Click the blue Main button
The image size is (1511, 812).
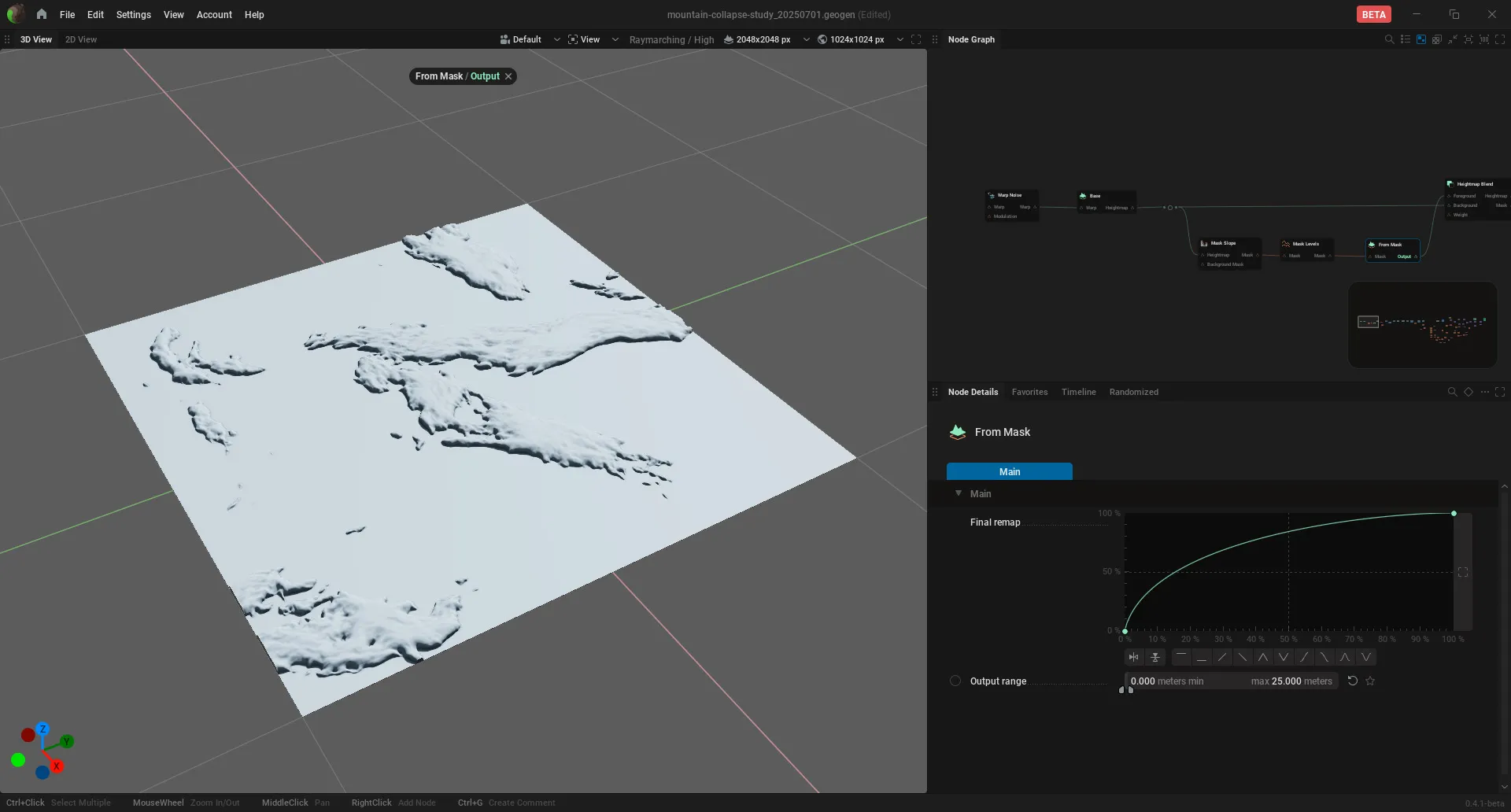coord(1009,471)
